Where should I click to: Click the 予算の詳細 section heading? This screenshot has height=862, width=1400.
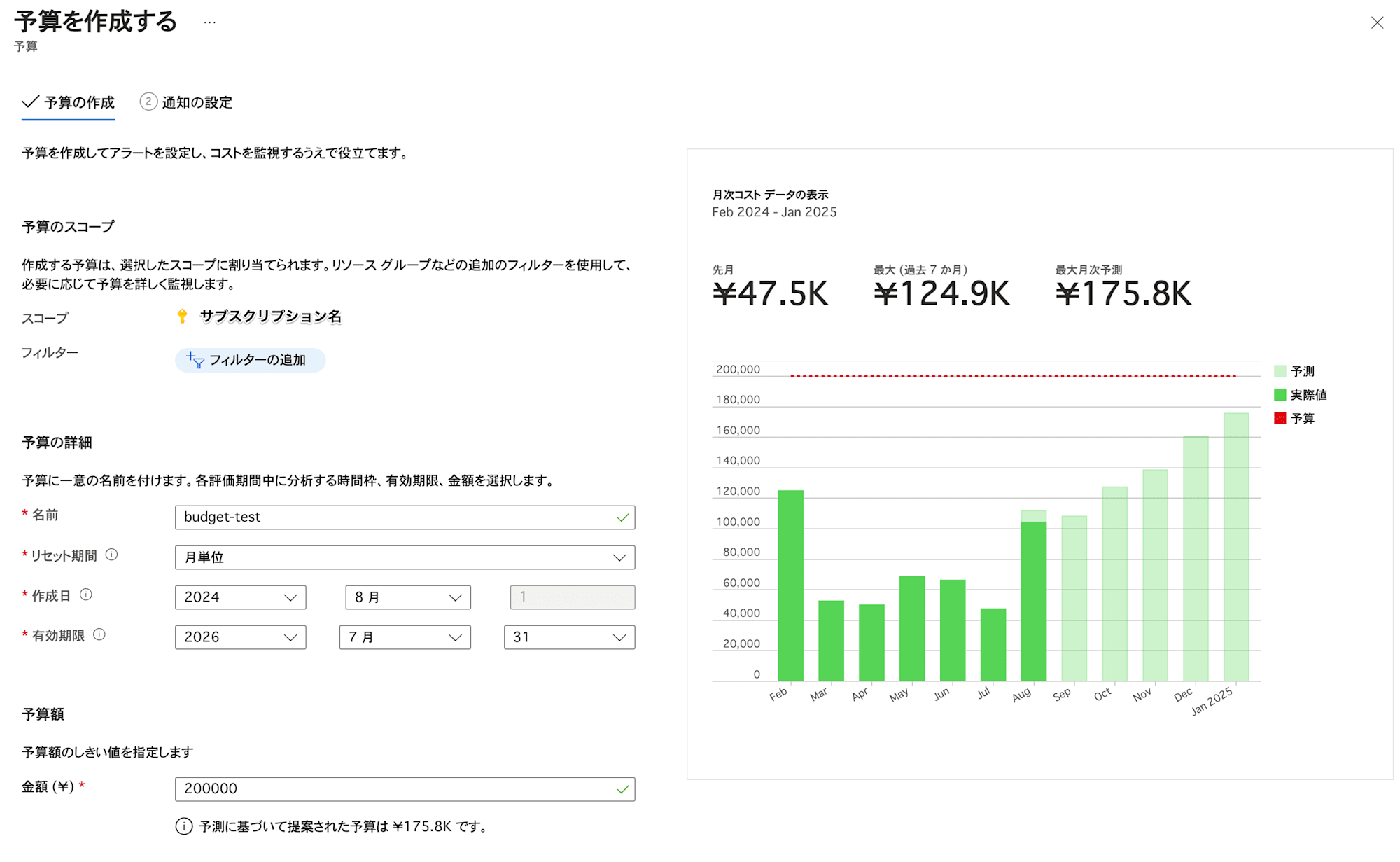[57, 443]
